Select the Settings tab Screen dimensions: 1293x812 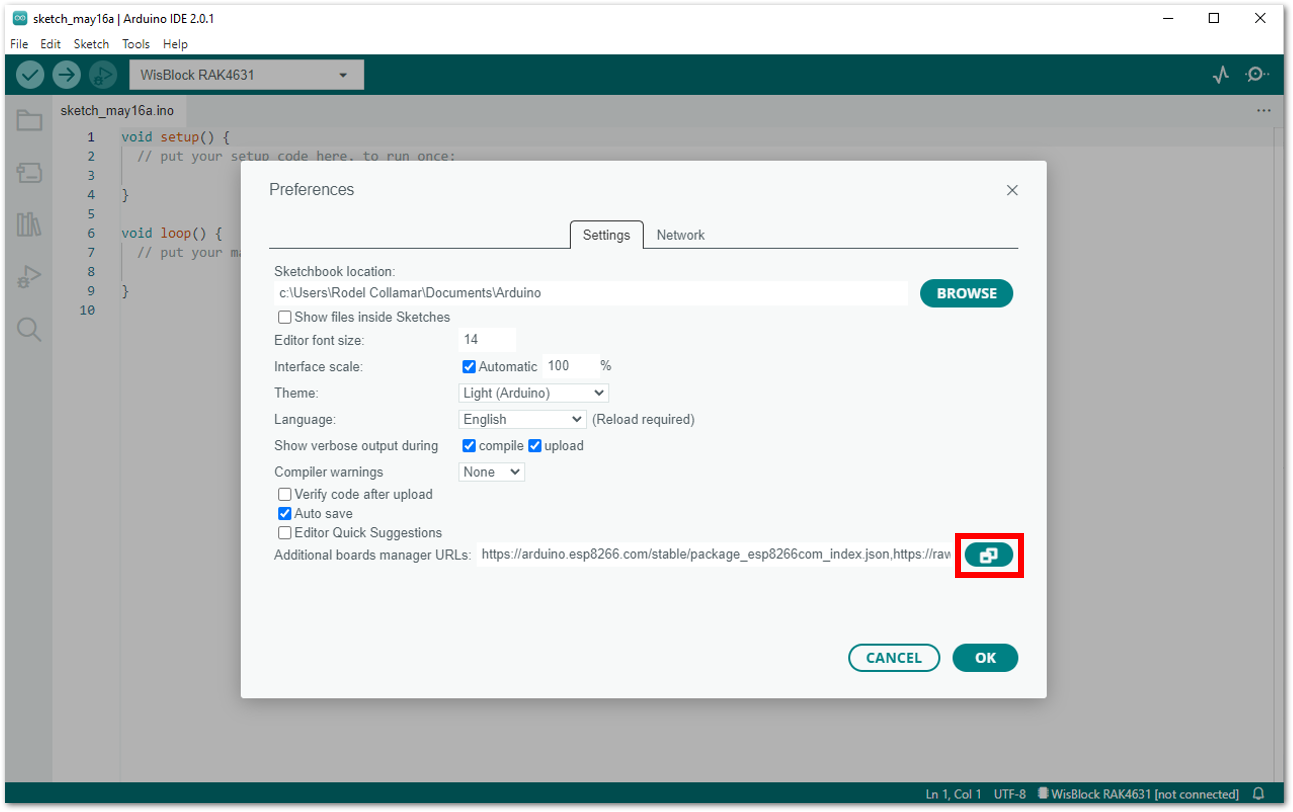point(607,235)
